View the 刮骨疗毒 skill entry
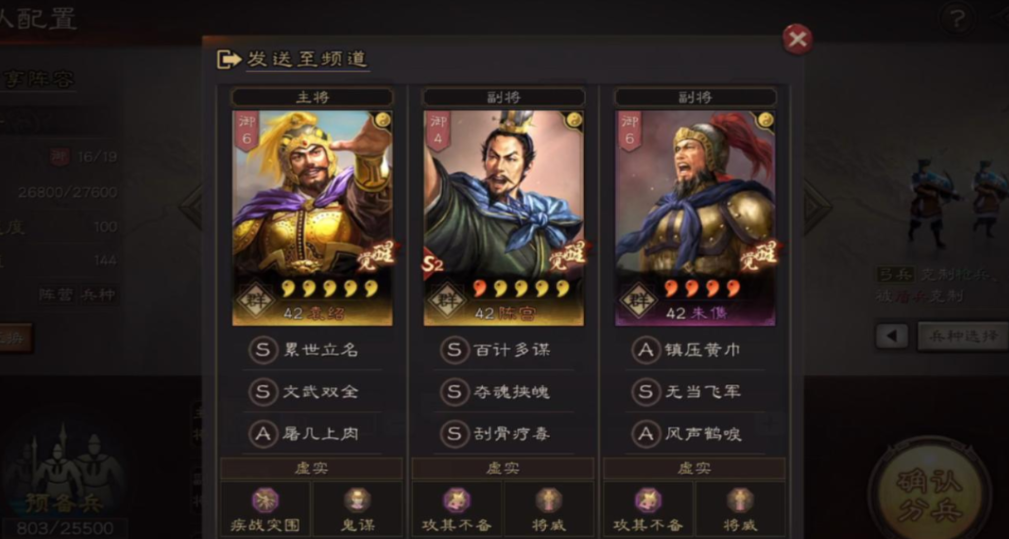 pyautogui.click(x=504, y=434)
